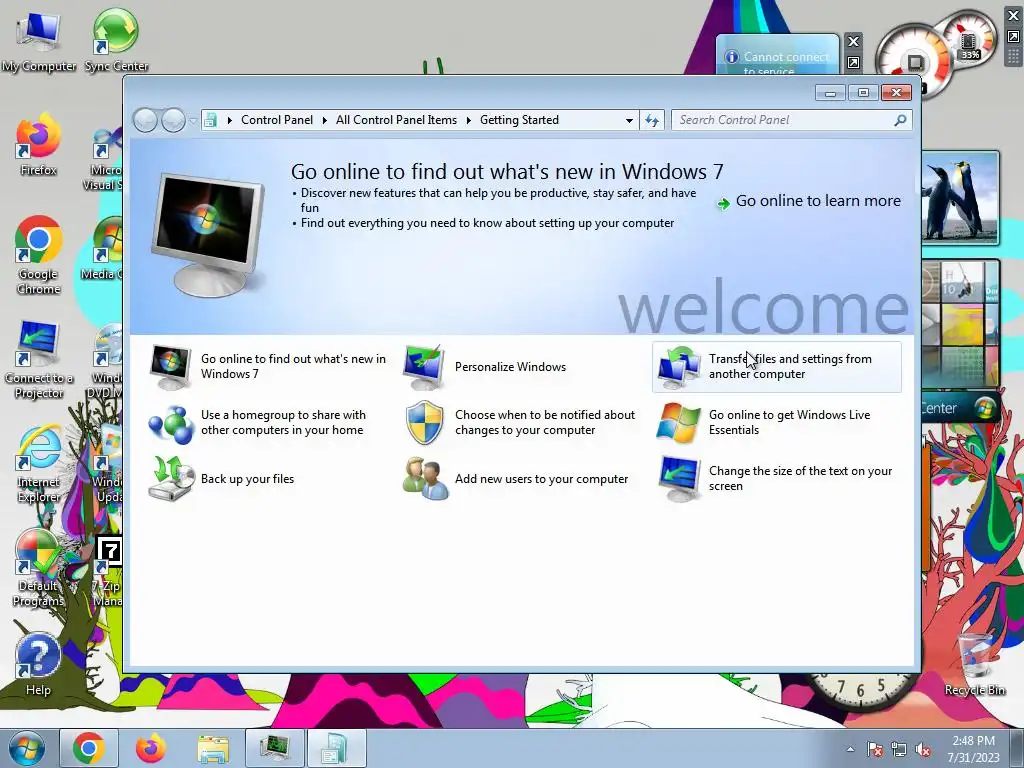Click the Back up your files icon
The width and height of the screenshot is (1024, 768).
pos(171,479)
